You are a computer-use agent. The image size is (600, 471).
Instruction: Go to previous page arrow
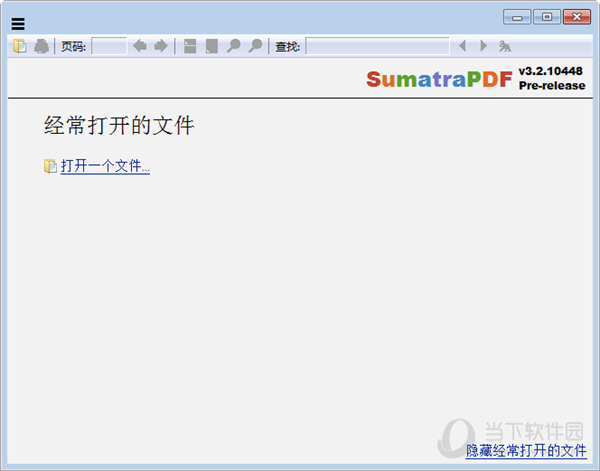pos(140,46)
